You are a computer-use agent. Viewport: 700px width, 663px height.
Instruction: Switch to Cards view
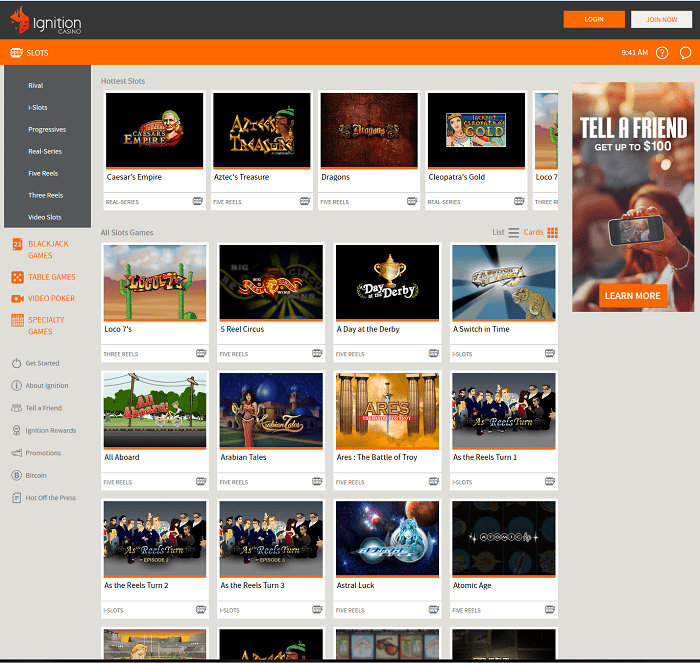pos(541,232)
